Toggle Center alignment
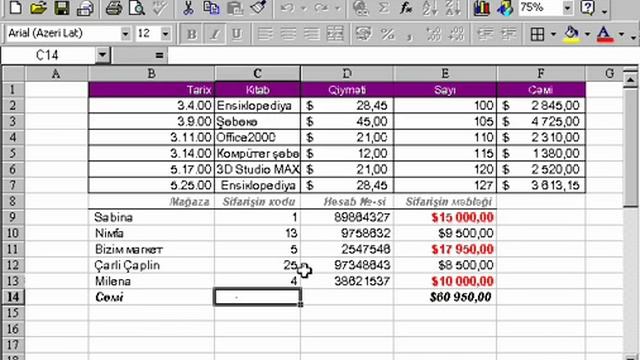Viewport: 640px width, 360px height. click(288, 34)
